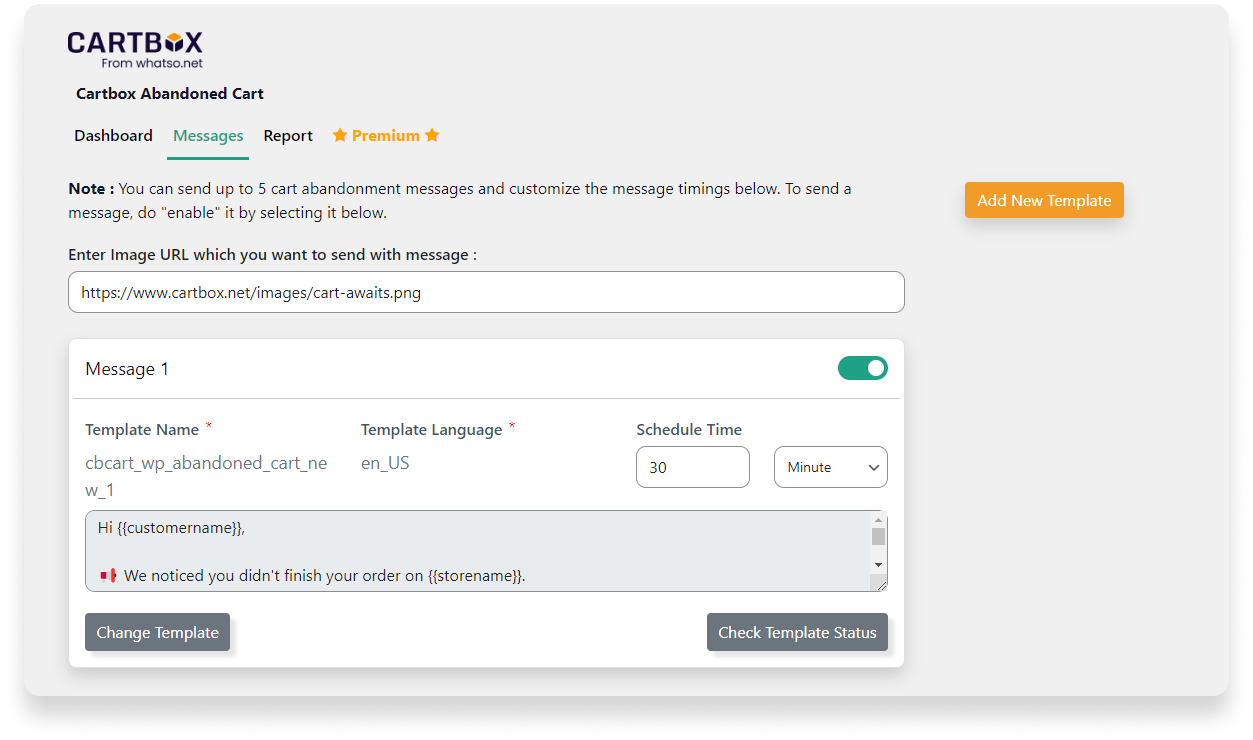Click the megaphone emoji in the message text

[109, 576]
